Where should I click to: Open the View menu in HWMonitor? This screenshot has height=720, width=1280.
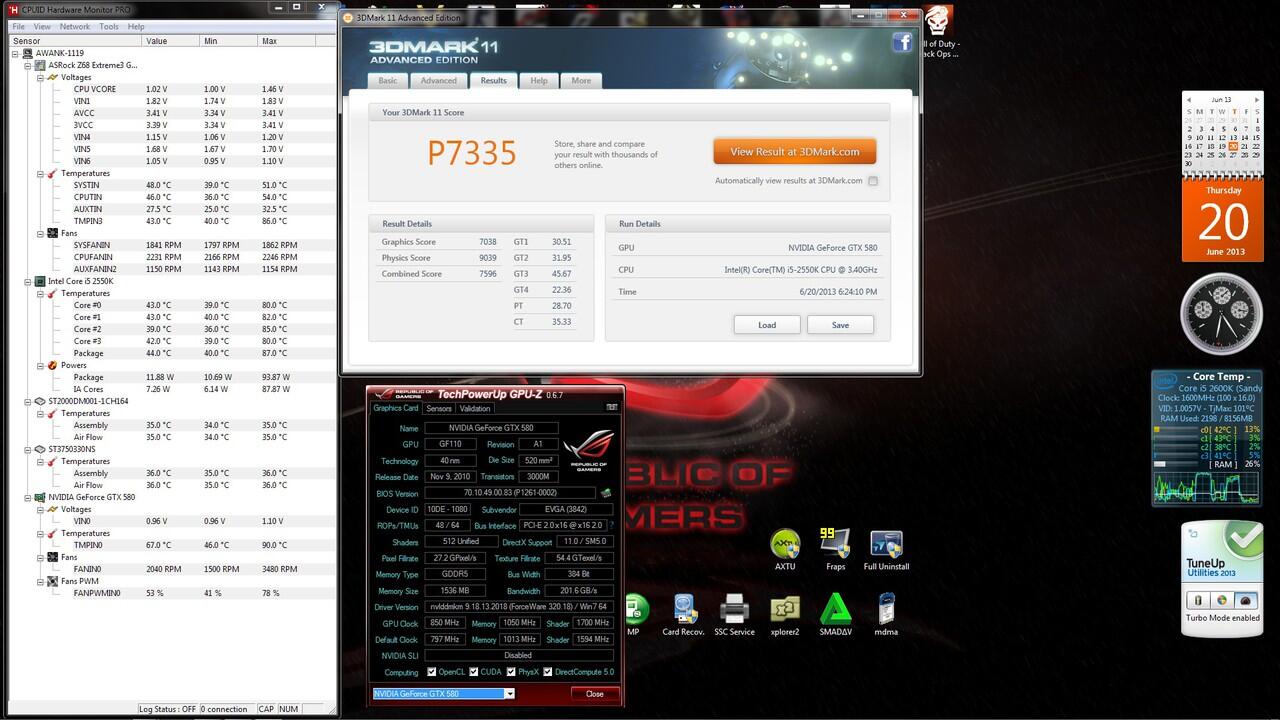click(42, 27)
